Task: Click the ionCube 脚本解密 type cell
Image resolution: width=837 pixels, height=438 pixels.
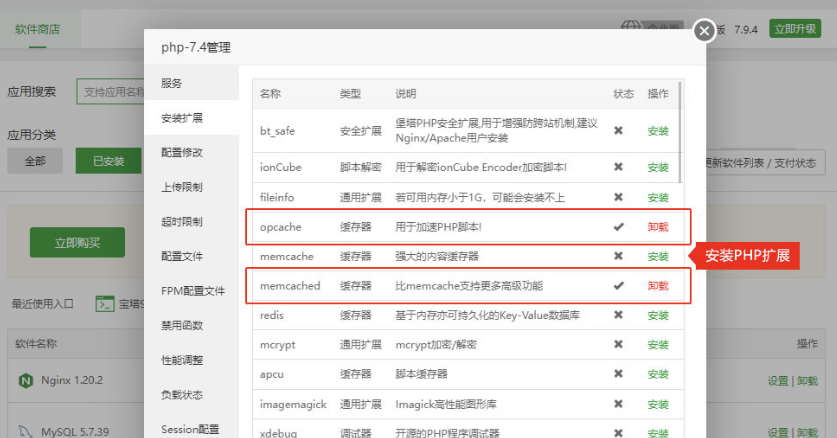Action: (361, 168)
